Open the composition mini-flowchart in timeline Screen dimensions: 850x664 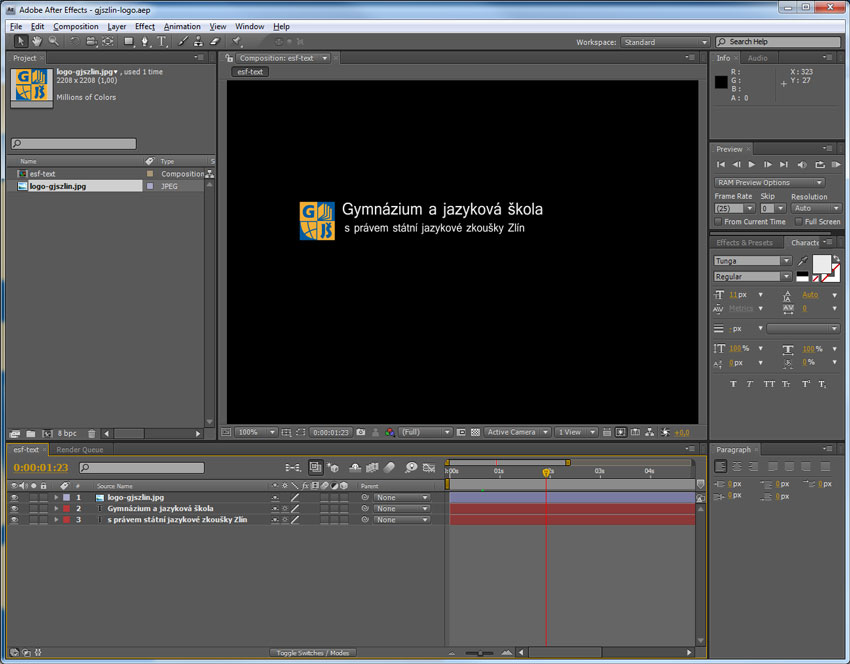coord(293,467)
